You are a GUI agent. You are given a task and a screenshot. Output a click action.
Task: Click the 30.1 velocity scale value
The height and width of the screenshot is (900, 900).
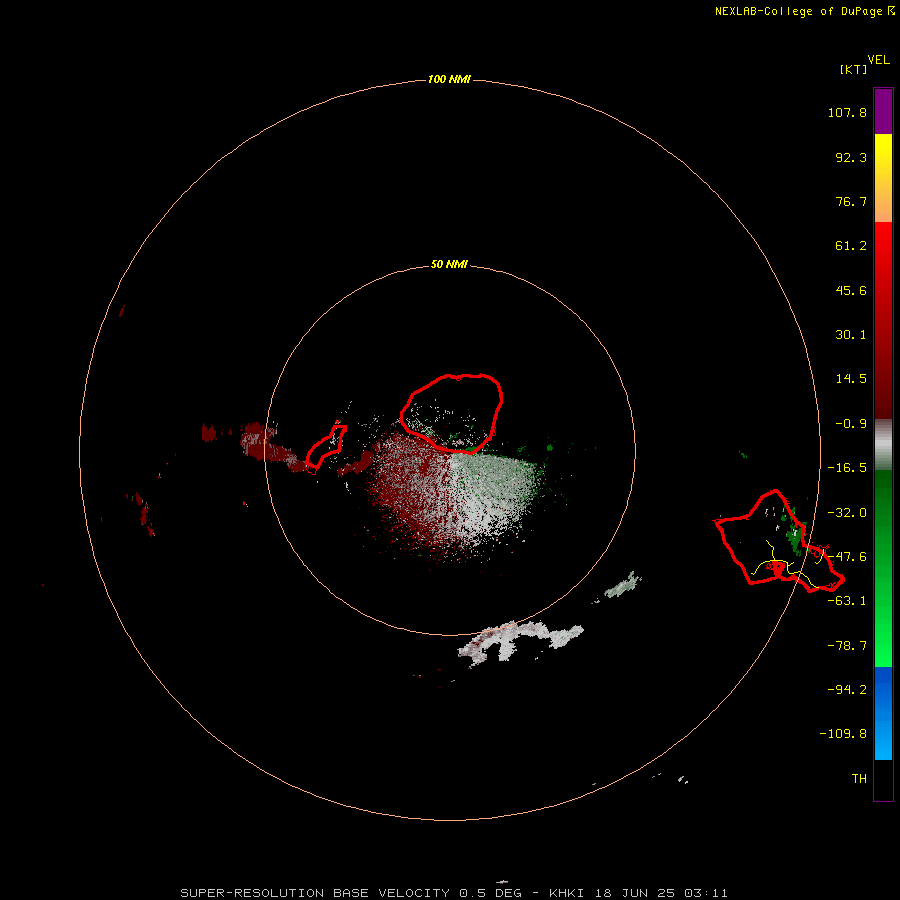(851, 335)
